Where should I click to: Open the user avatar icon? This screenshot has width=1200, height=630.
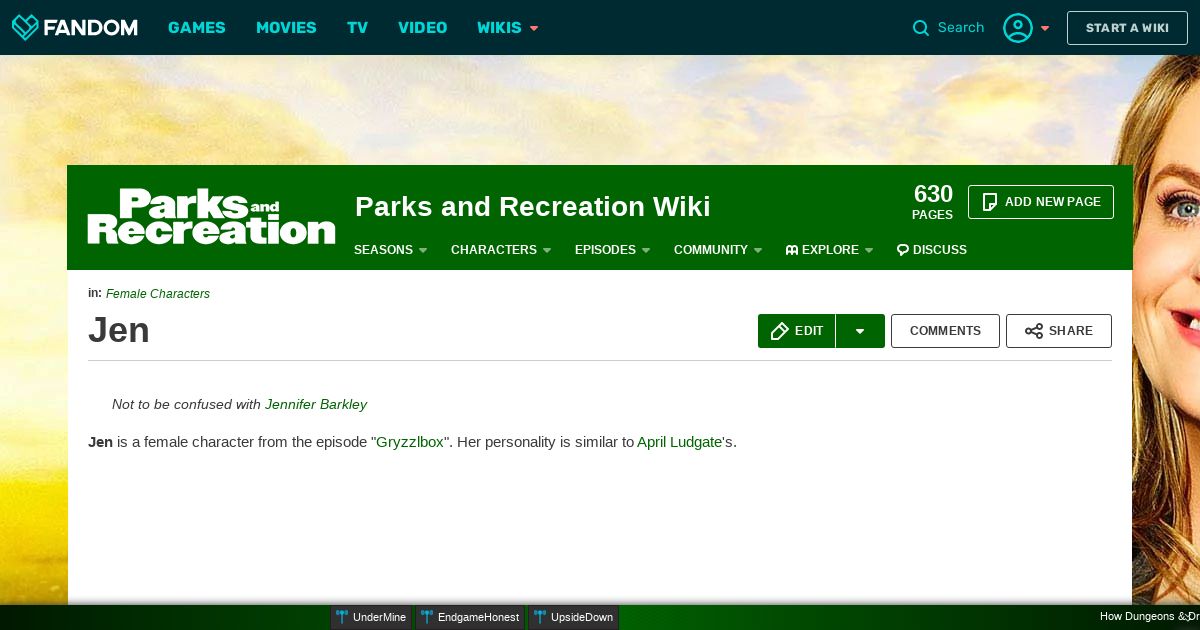point(1018,28)
